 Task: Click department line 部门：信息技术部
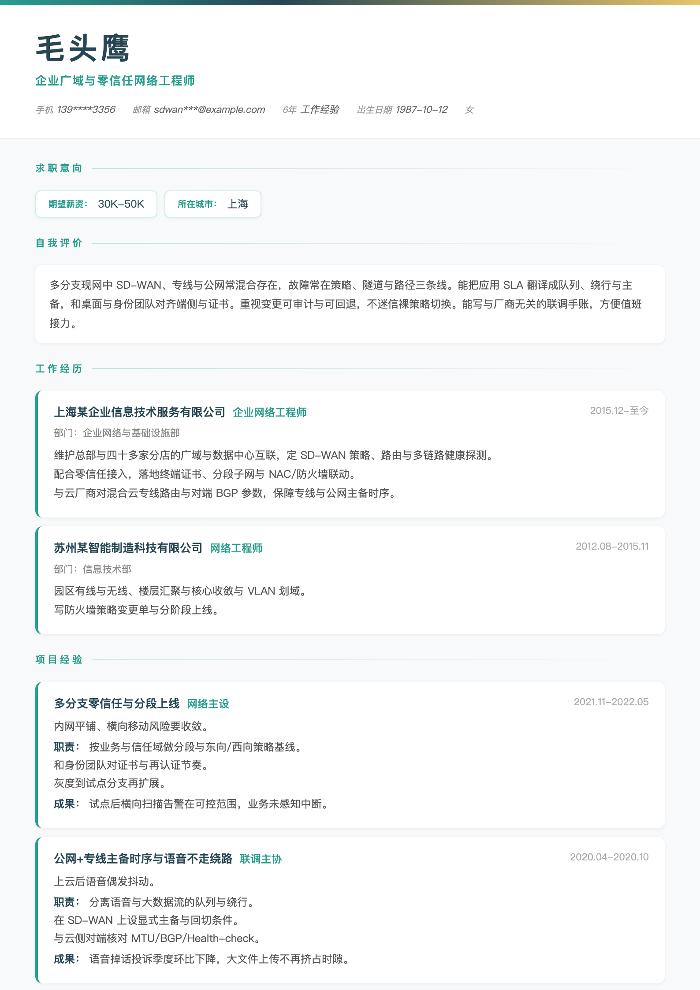click(x=93, y=570)
